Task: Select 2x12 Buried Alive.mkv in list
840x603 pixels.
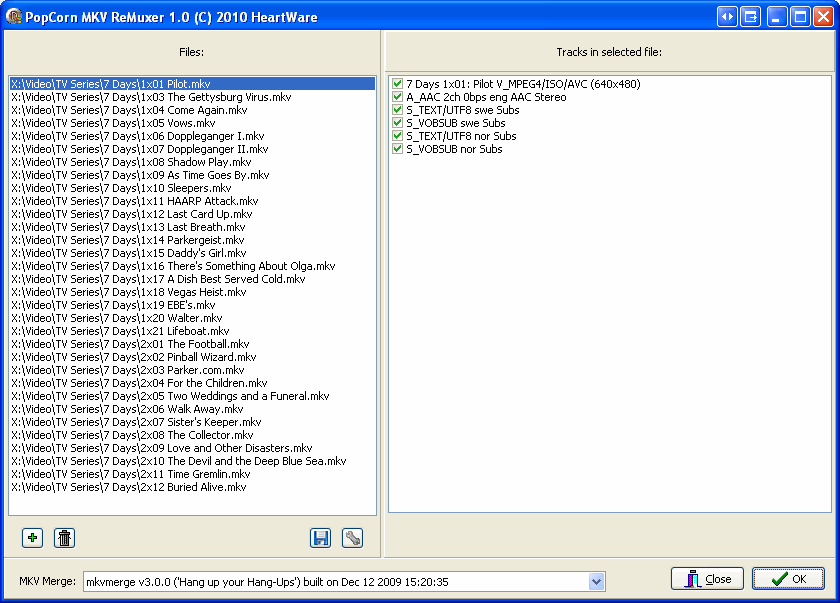Action: [x=128, y=487]
